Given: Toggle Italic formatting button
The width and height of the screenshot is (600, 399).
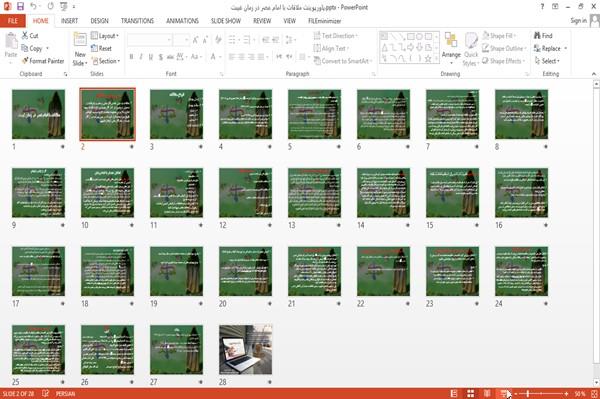Looking at the screenshot, I should coord(141,57).
